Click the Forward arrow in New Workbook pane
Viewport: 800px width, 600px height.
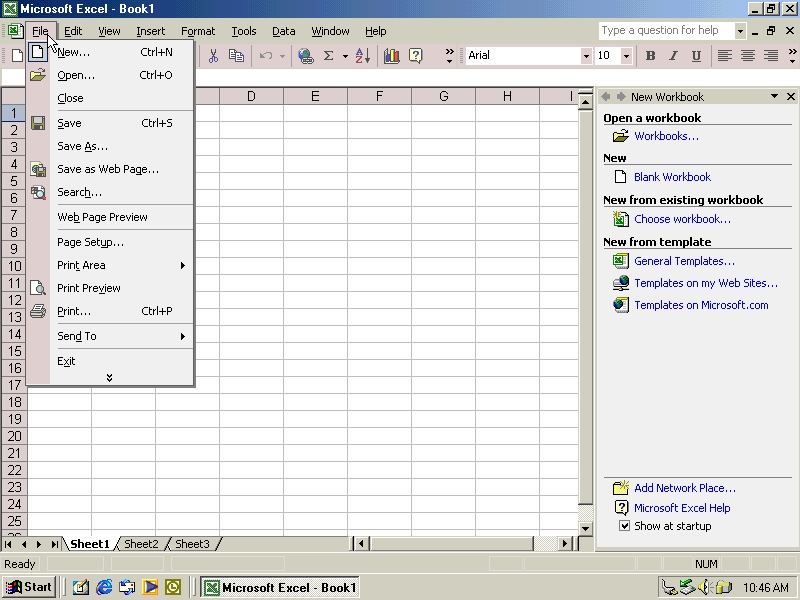(x=621, y=96)
